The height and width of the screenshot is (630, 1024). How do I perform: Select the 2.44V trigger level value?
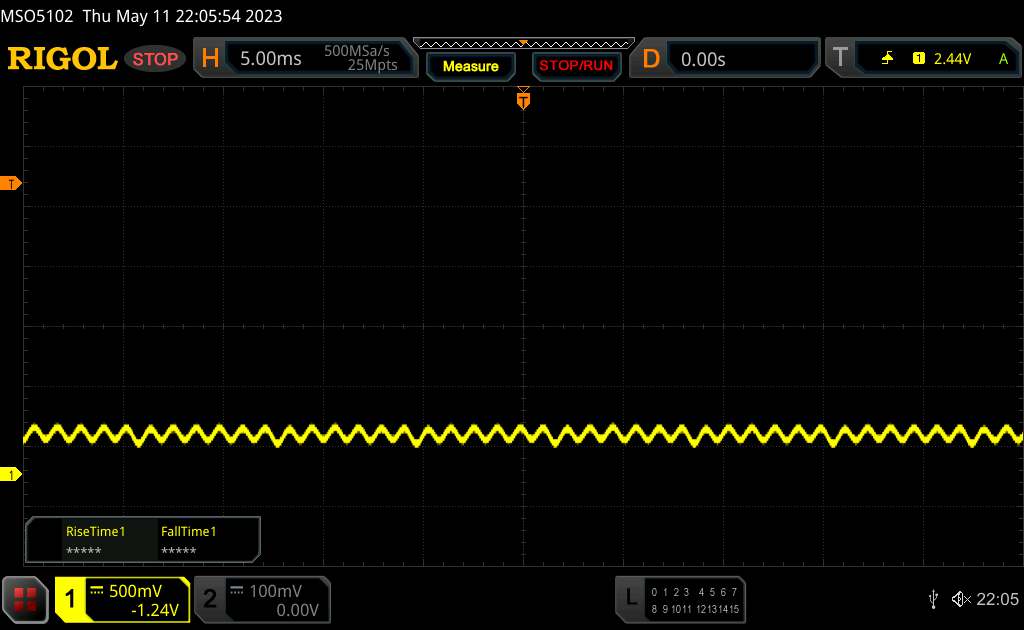(952, 59)
